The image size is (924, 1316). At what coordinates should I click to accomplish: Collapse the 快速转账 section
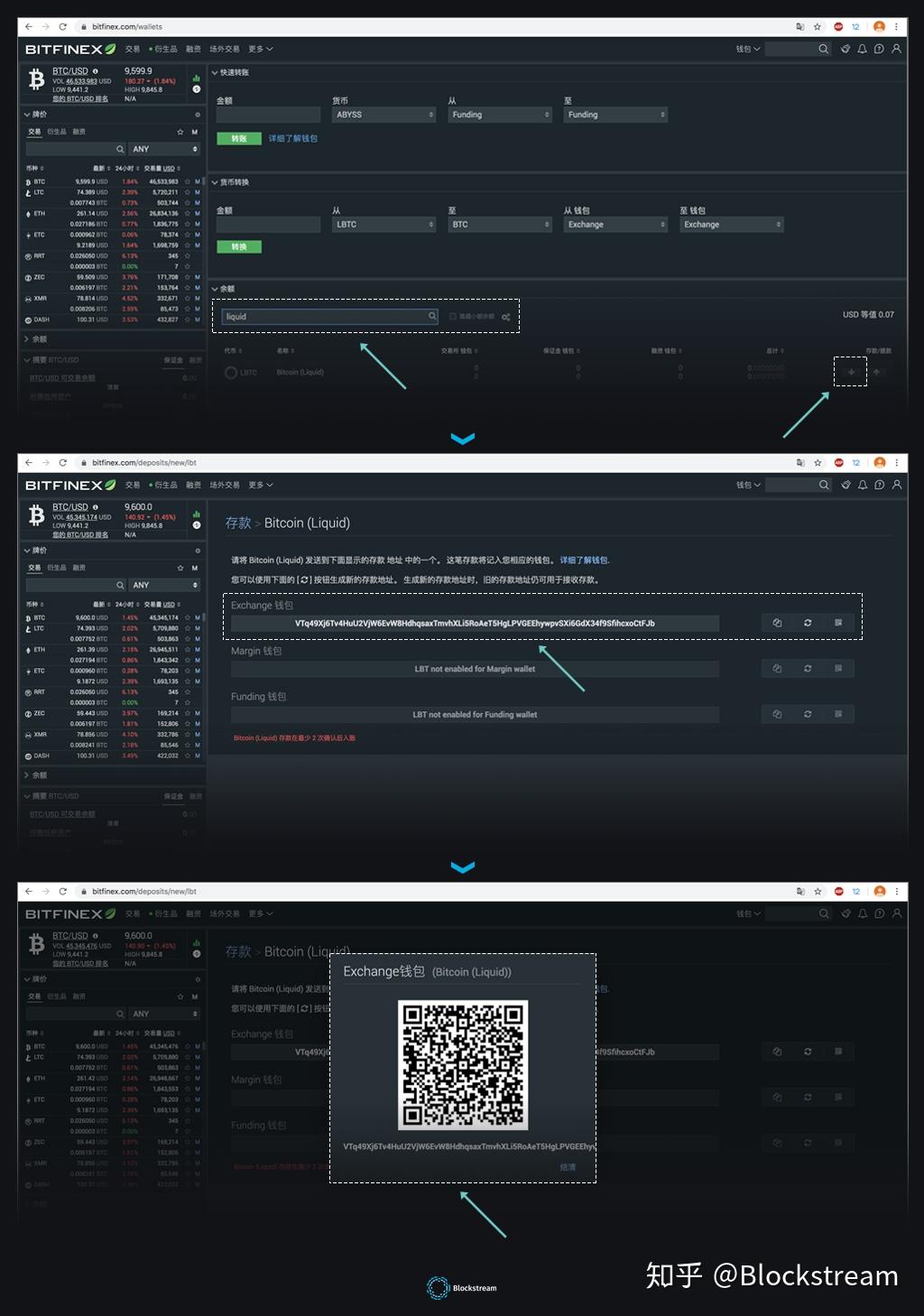pyautogui.click(x=215, y=72)
